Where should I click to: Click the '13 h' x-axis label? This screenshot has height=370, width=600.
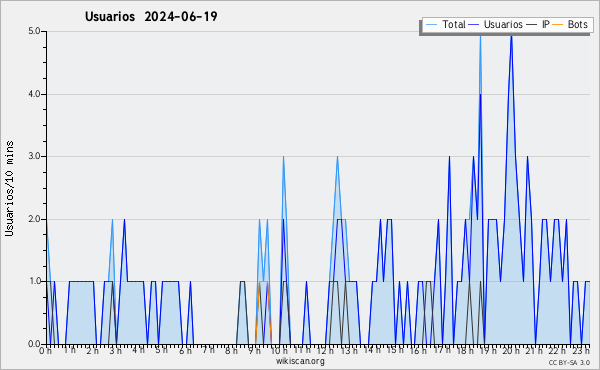pos(349,351)
